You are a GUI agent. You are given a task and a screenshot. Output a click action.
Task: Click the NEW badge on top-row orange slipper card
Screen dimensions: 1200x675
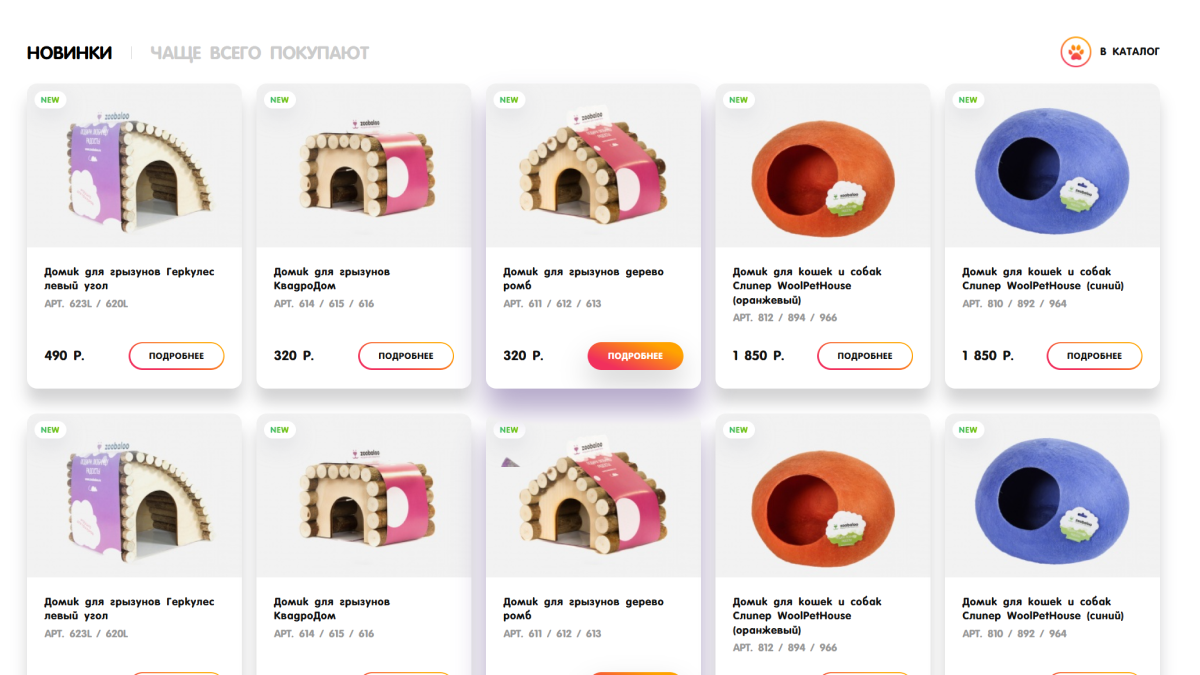coord(738,100)
